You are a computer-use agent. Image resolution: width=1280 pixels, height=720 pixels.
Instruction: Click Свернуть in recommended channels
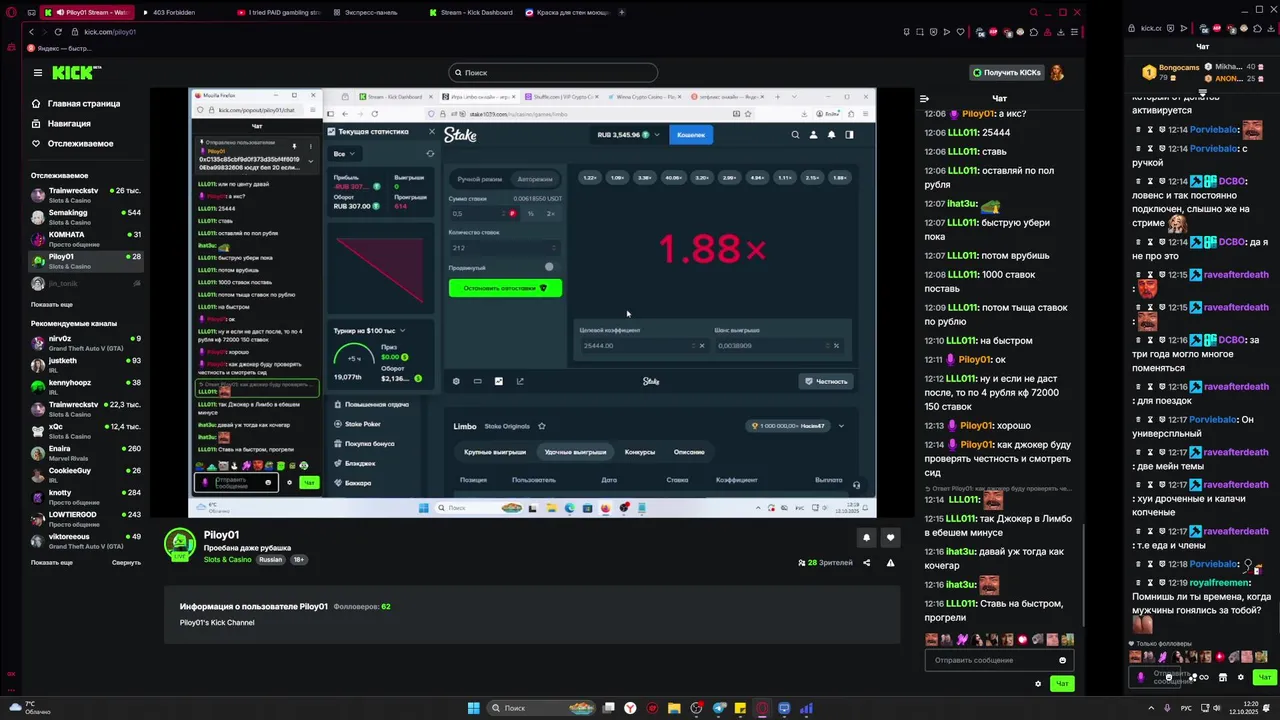pos(126,562)
